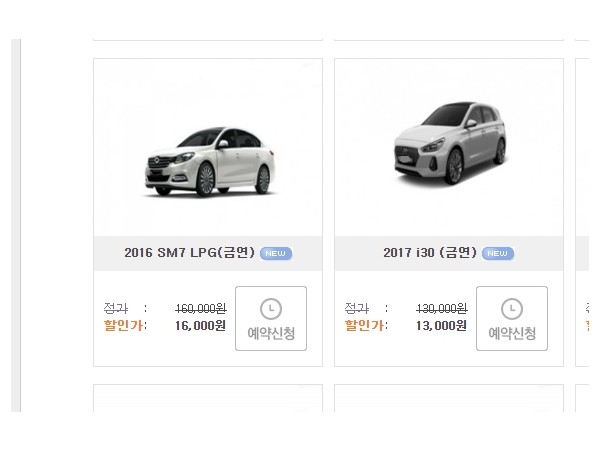This screenshot has height=450, width=600.
Task: Click the clock icon in SM7 reservation button
Action: coord(271,309)
